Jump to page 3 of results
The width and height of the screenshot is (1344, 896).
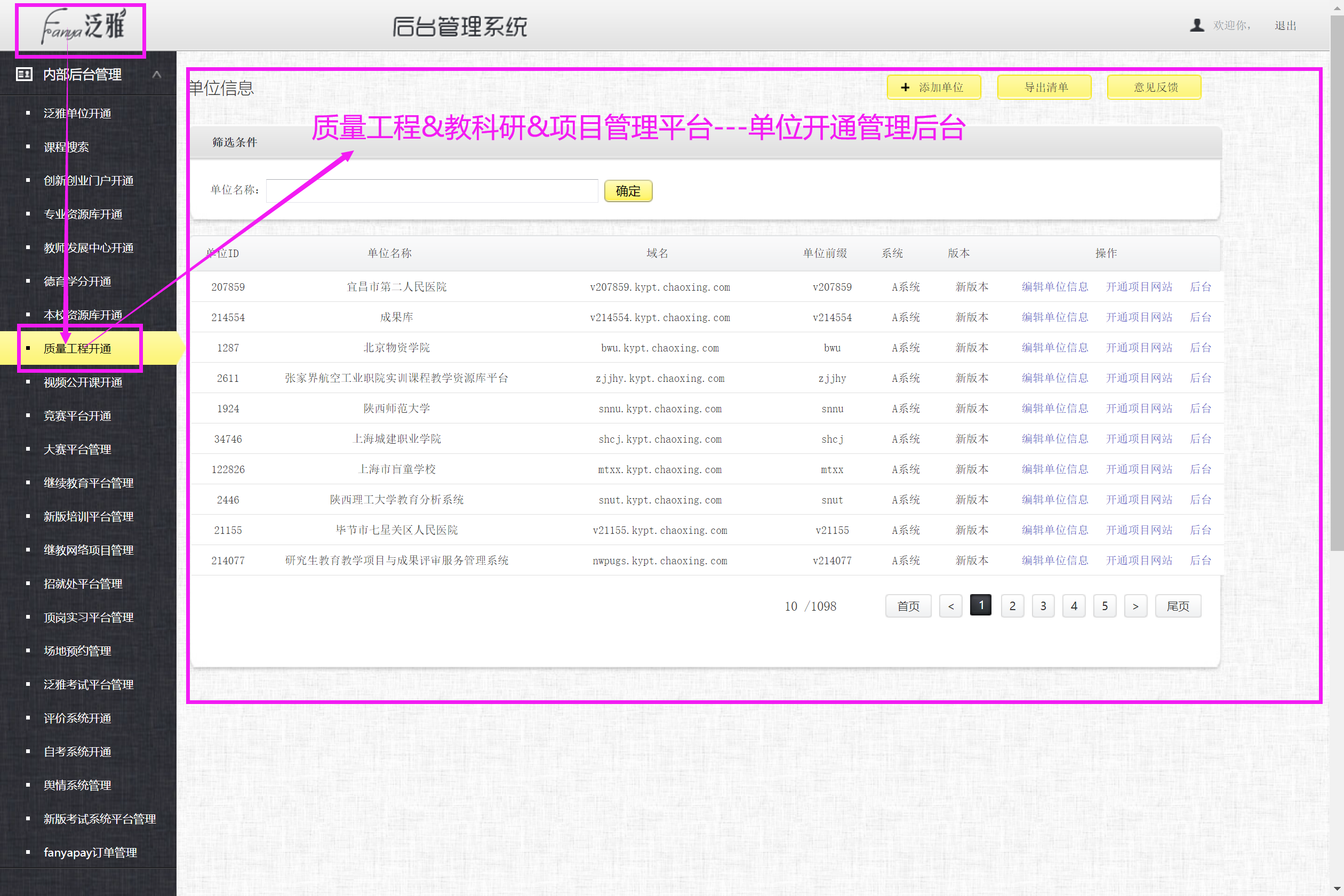[x=1043, y=606]
